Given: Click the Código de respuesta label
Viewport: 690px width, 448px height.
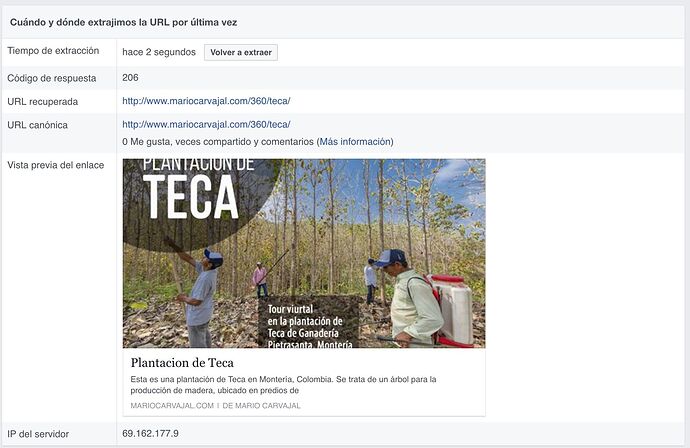Looking at the screenshot, I should click(51, 78).
